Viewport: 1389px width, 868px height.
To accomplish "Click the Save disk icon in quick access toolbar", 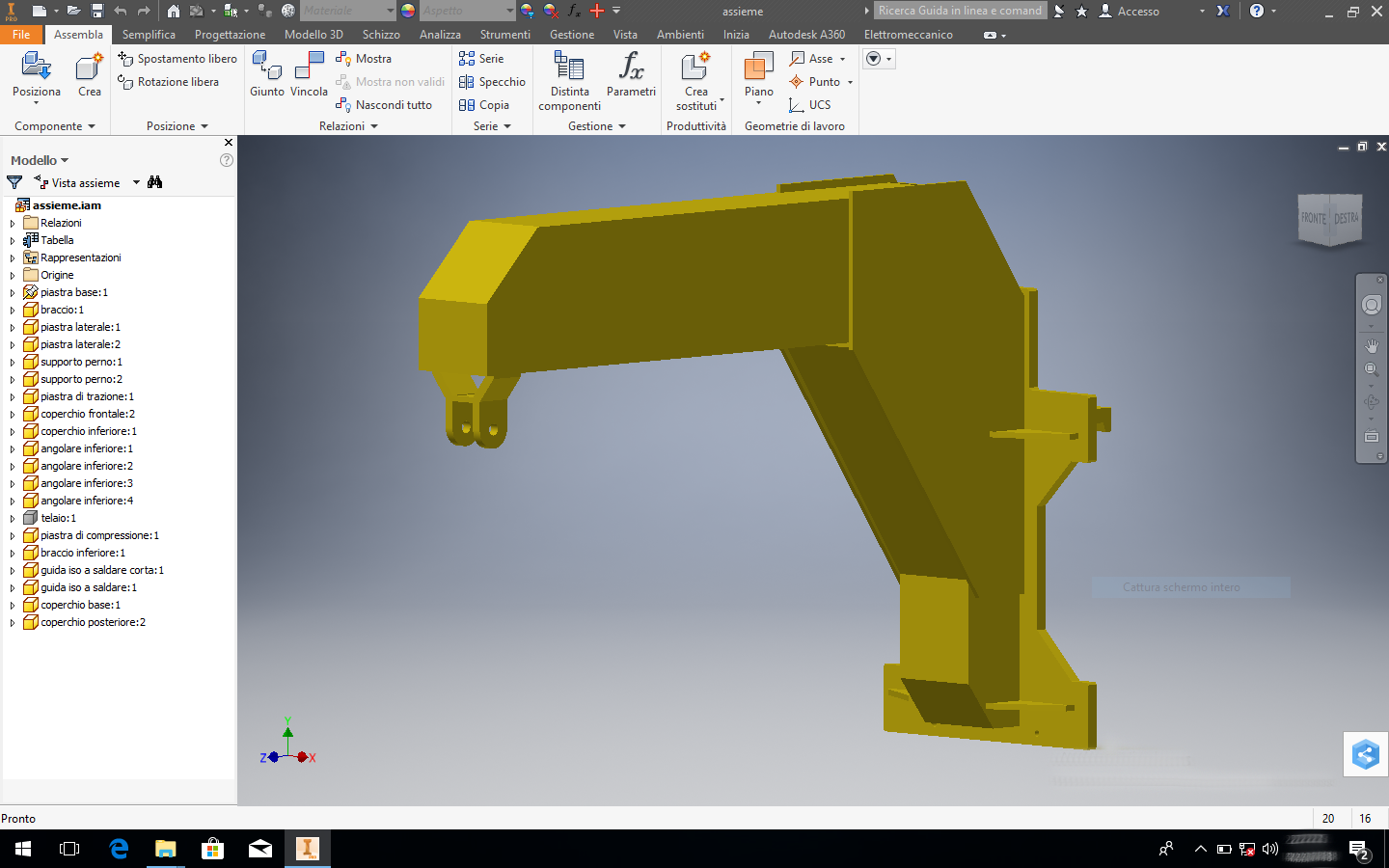I will coord(96,11).
